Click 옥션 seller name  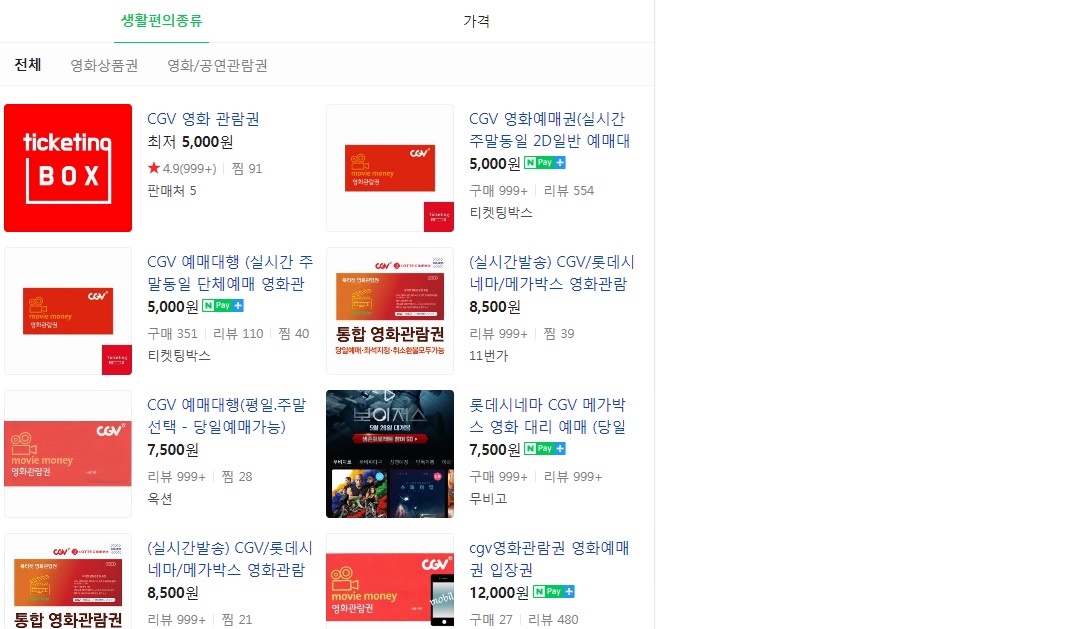point(160,498)
